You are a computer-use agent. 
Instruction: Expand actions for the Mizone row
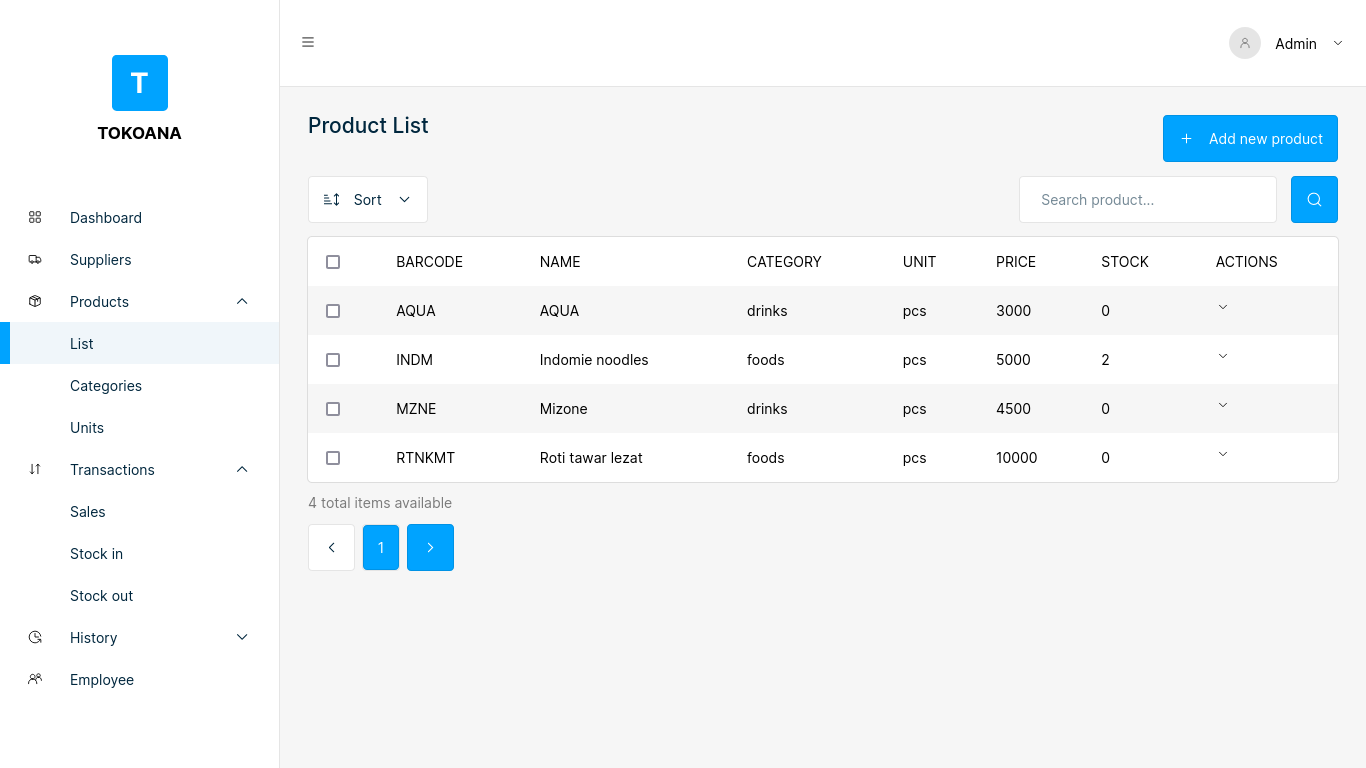1222,405
